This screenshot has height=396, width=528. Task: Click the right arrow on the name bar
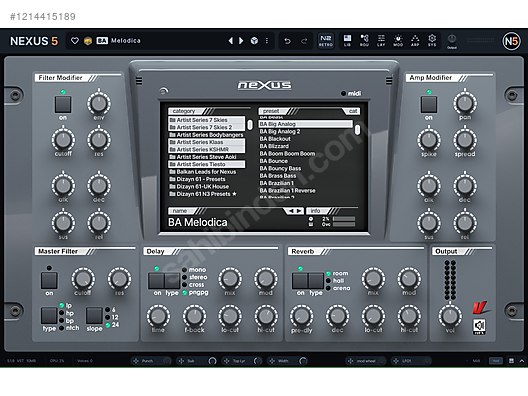coord(299,211)
